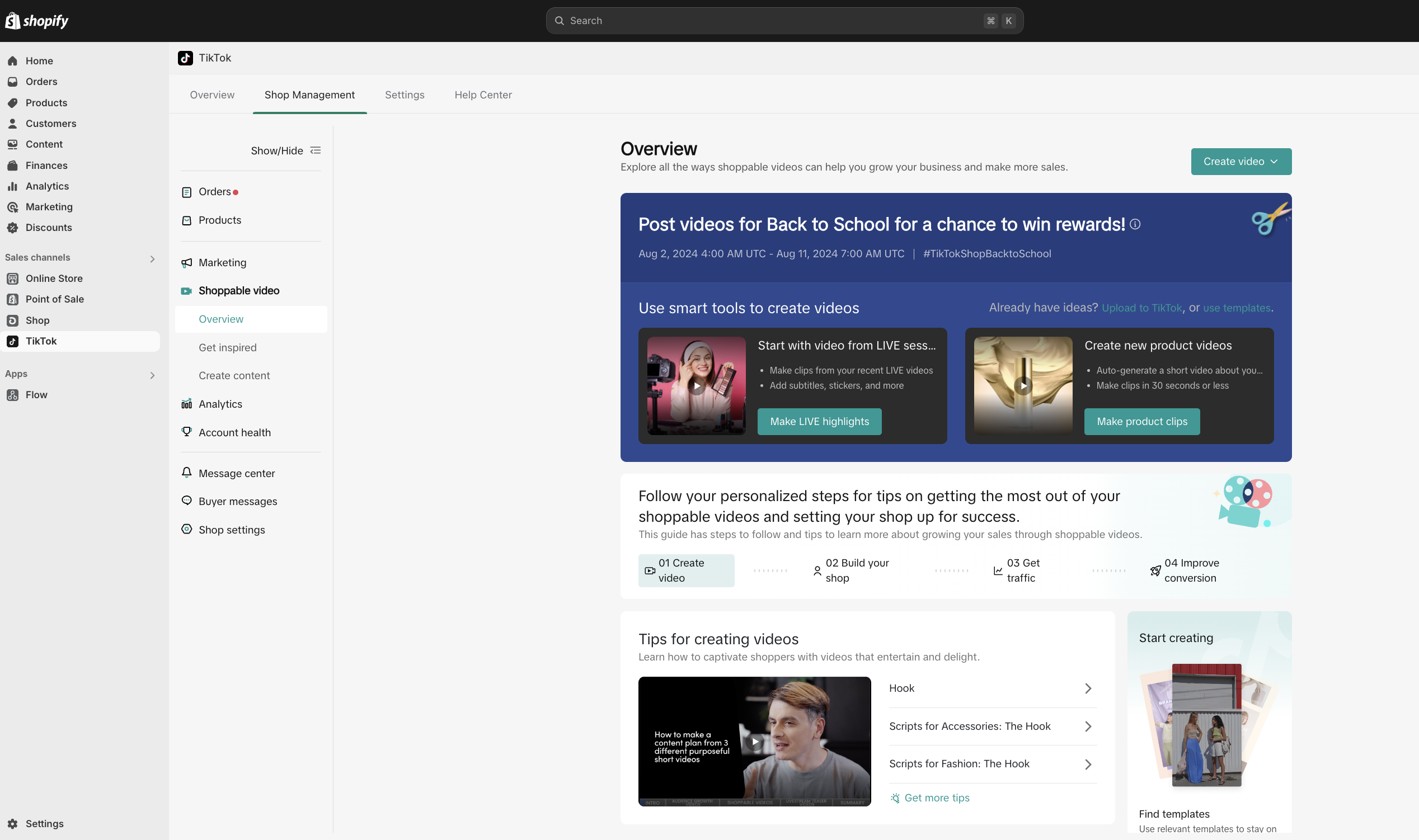Click the Shoppable video camera icon
Screen dimensions: 1419x840
(x=186, y=291)
